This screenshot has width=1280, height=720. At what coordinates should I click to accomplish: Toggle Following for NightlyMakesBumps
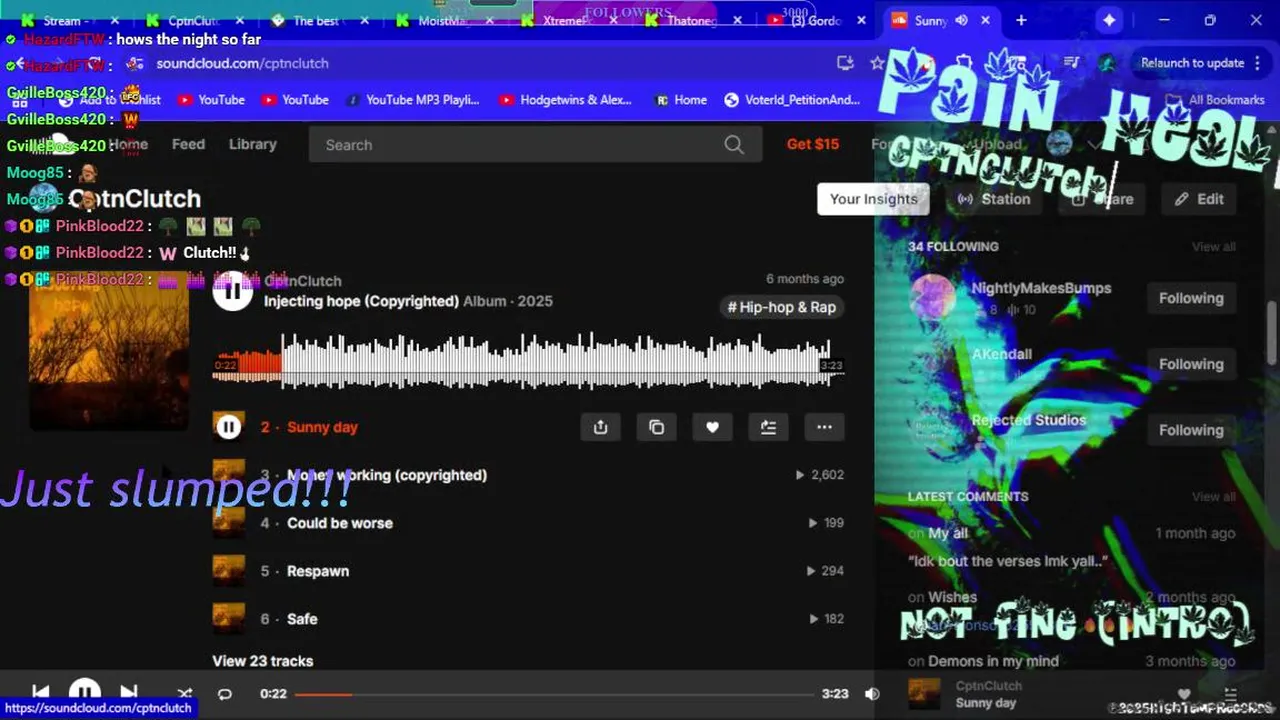tap(1191, 298)
